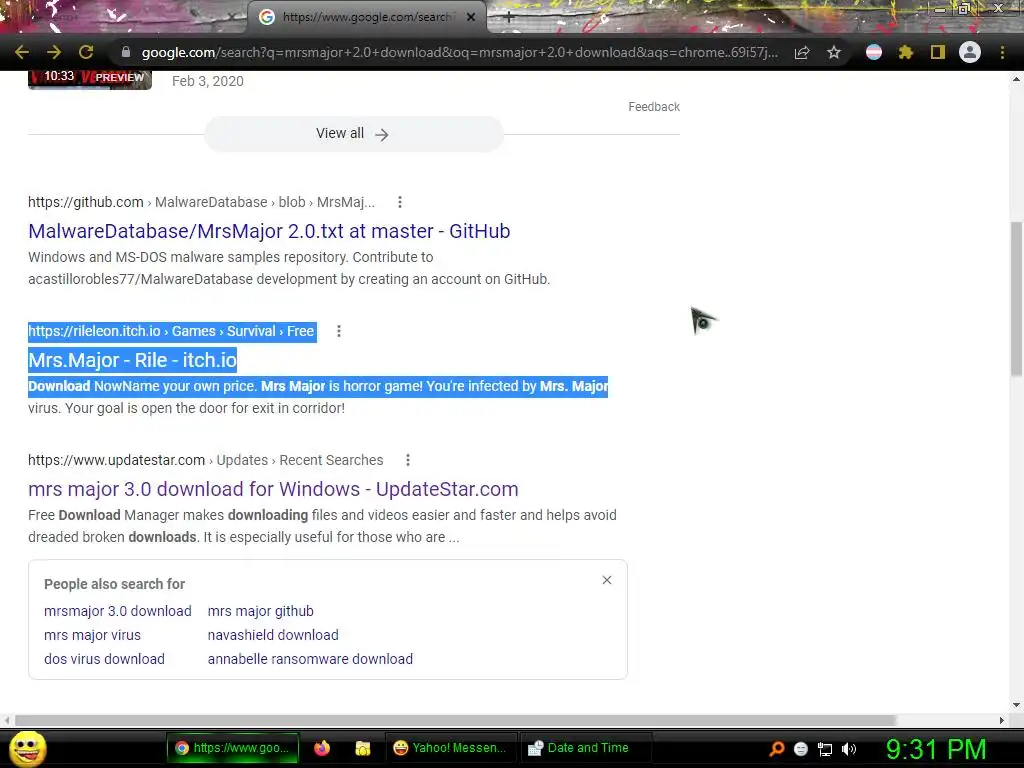Open the Chrome profile avatar

coord(970,52)
